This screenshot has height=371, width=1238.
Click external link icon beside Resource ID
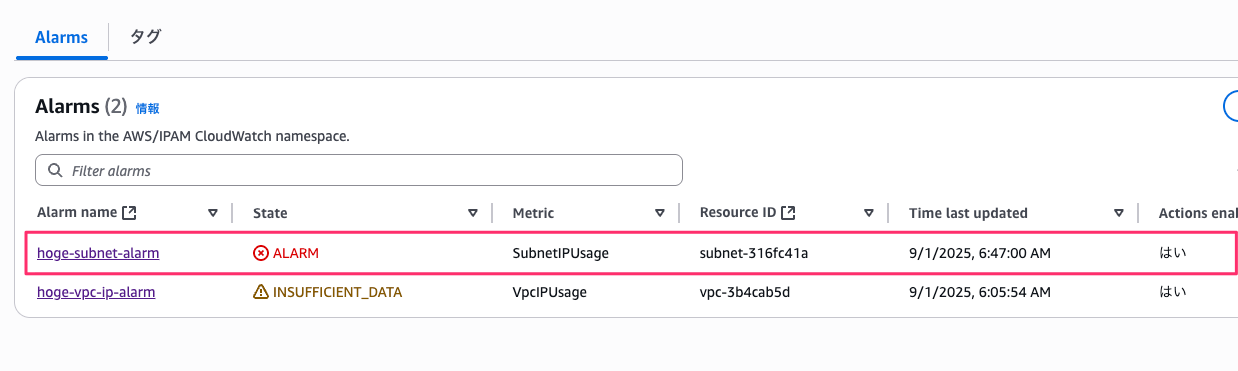788,213
